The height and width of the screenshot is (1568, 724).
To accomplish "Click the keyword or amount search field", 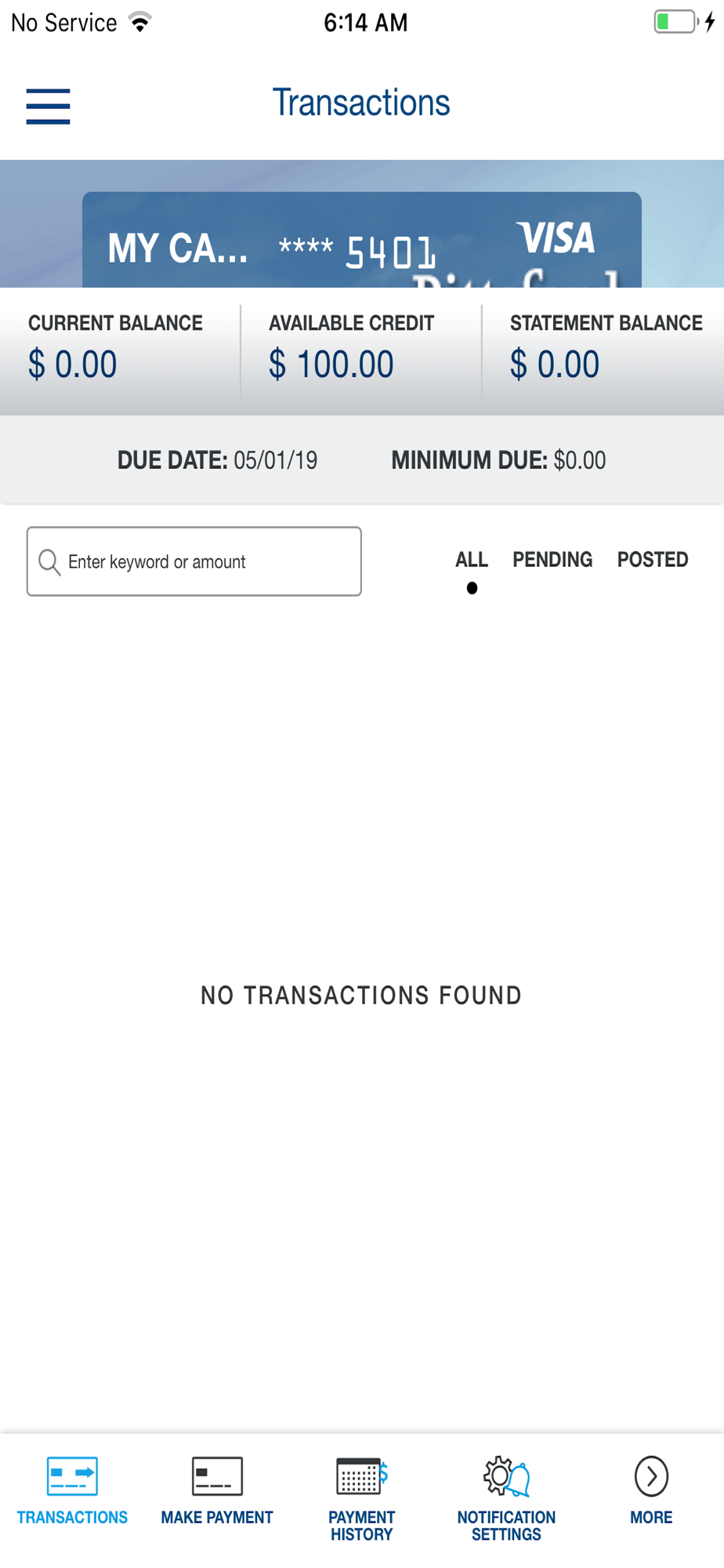I will pos(194,561).
